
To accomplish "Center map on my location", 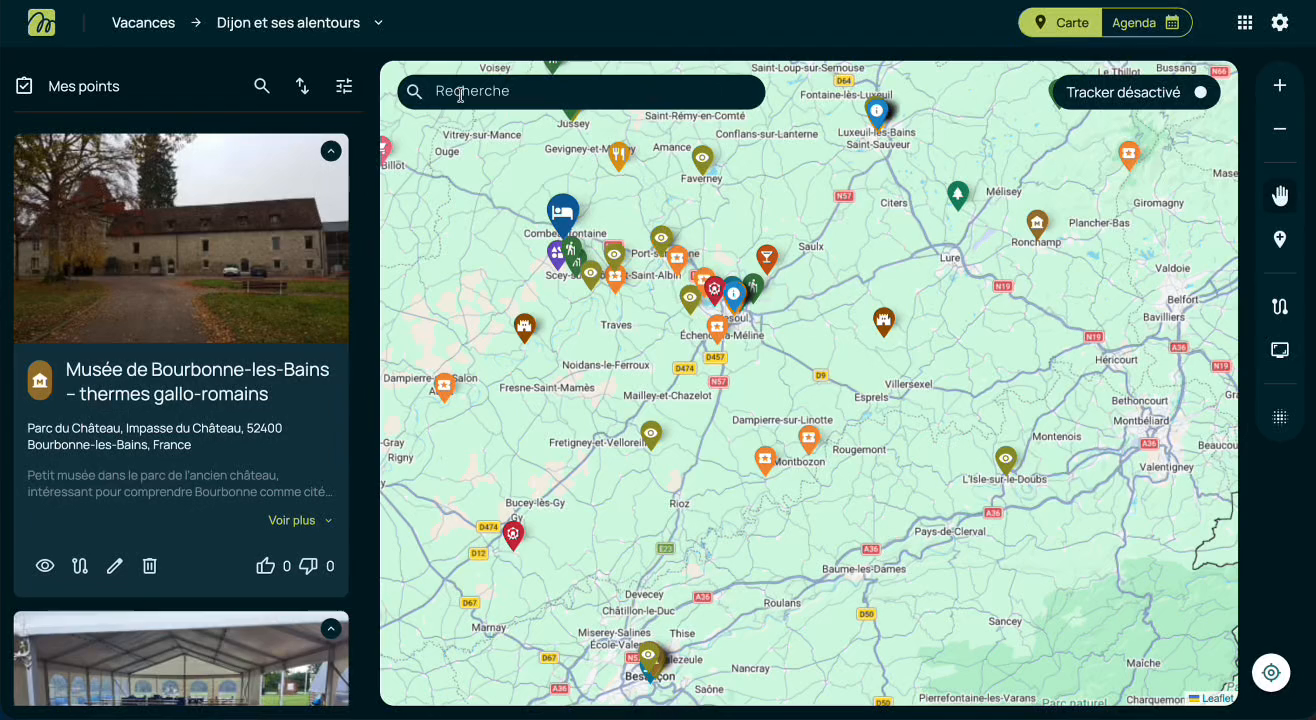I will coord(1271,673).
